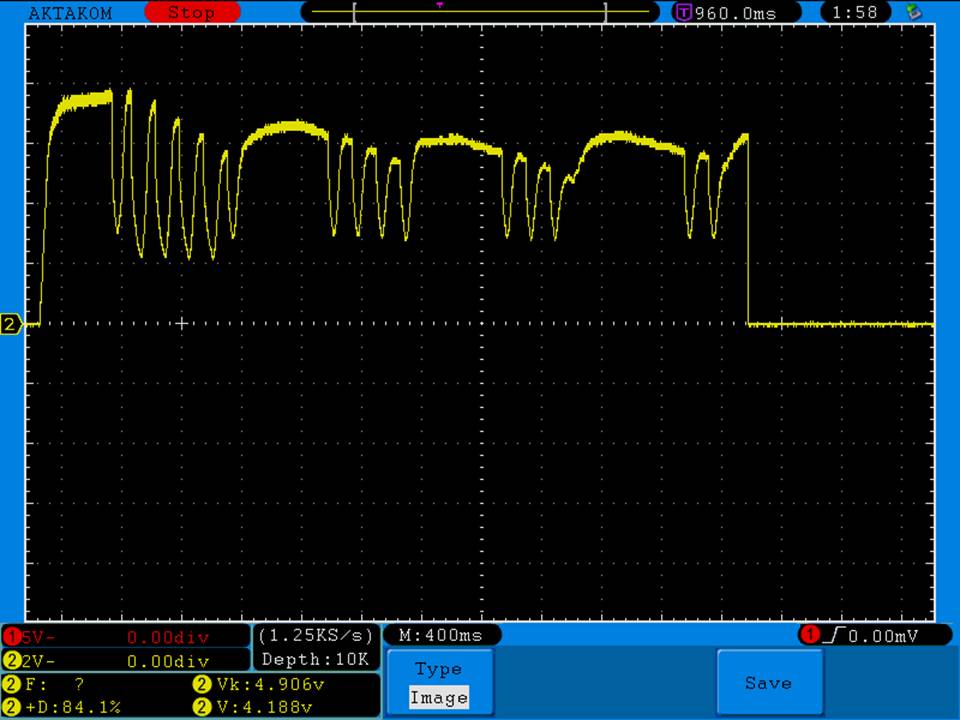
Task: Click the 1.25KS/s sample rate readout
Action: click(316, 635)
